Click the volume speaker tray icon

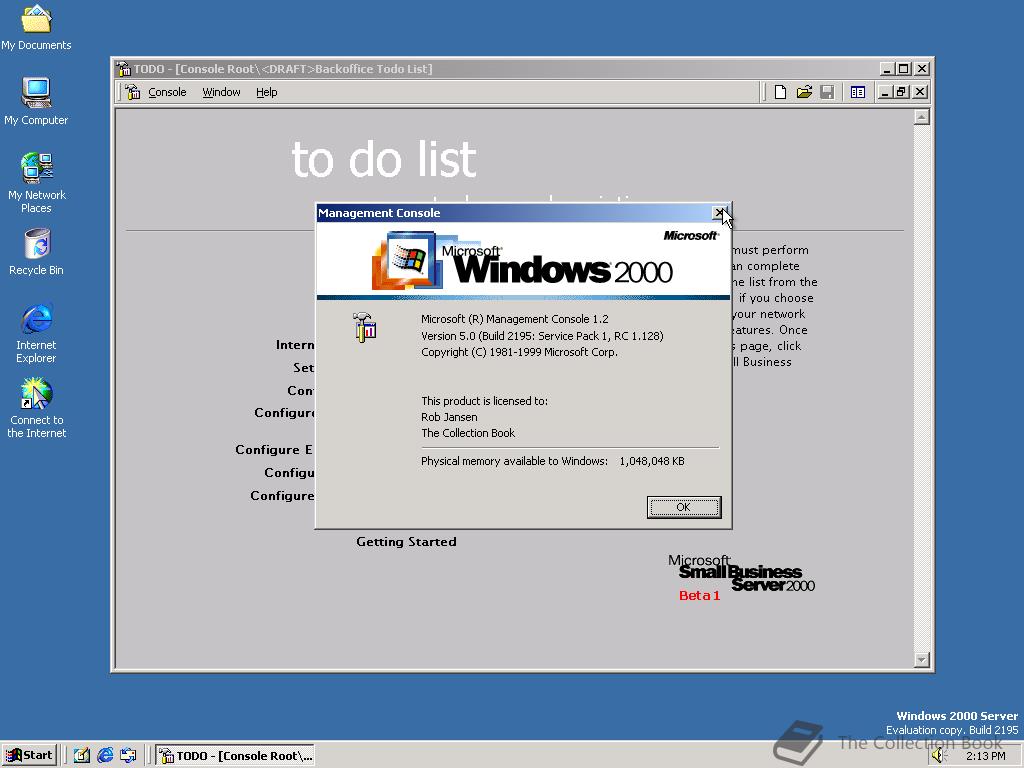[938, 756]
